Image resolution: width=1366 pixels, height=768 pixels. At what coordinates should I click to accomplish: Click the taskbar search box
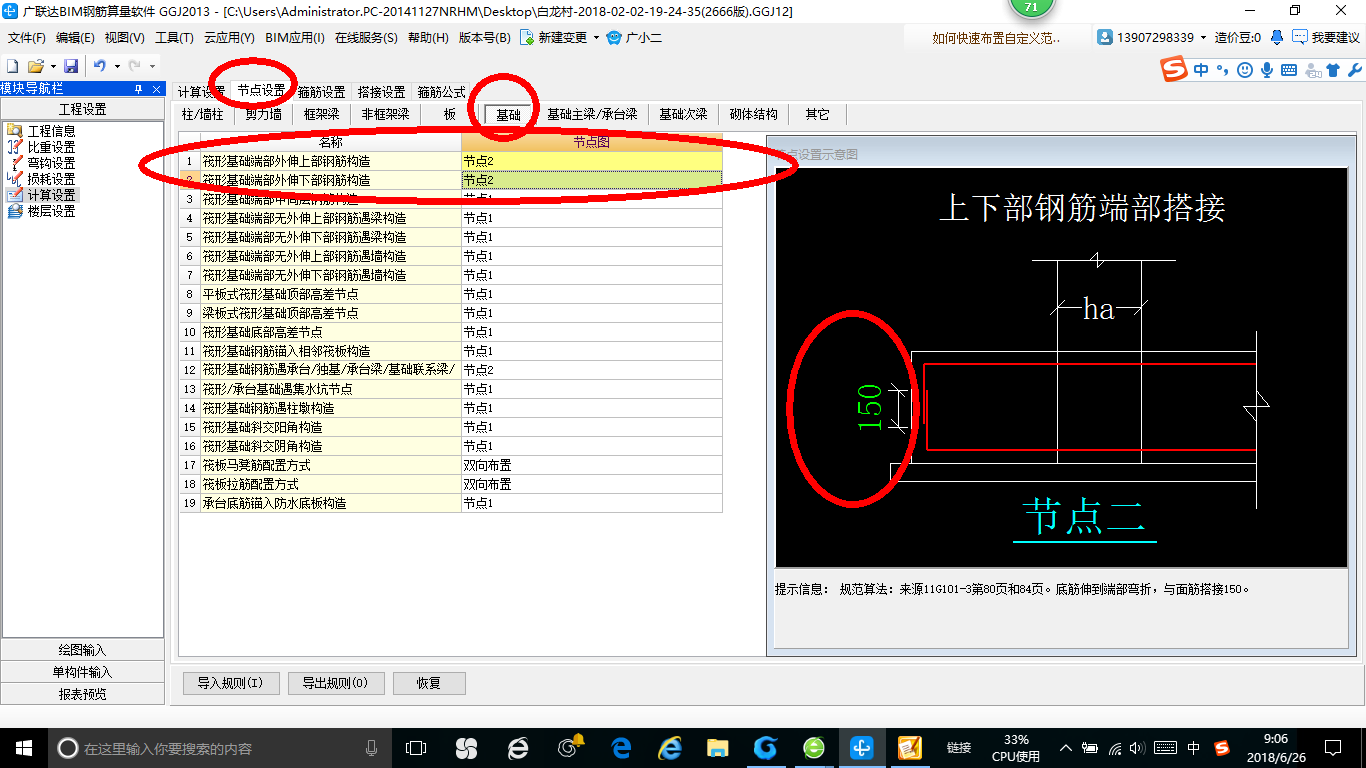220,748
